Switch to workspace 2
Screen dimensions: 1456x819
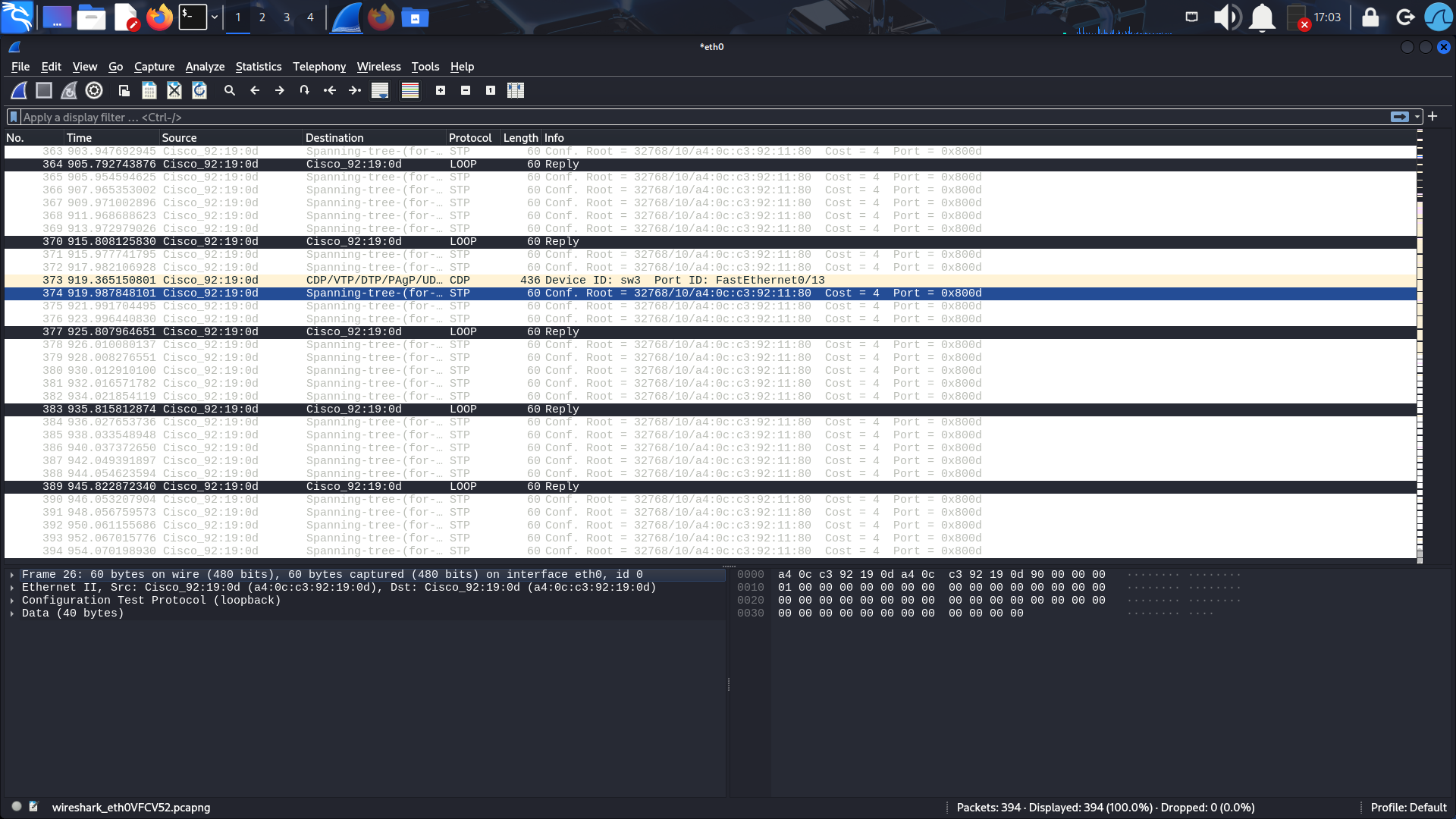(262, 17)
